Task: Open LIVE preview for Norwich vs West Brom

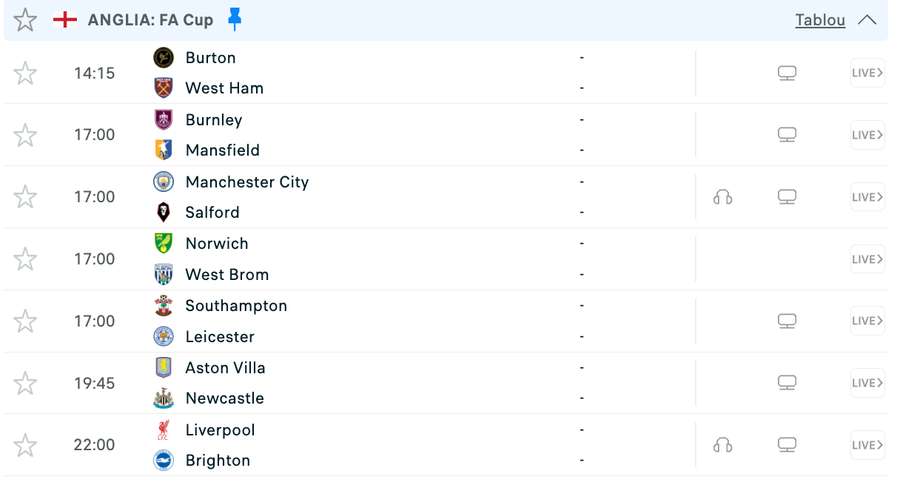Action: (x=867, y=259)
